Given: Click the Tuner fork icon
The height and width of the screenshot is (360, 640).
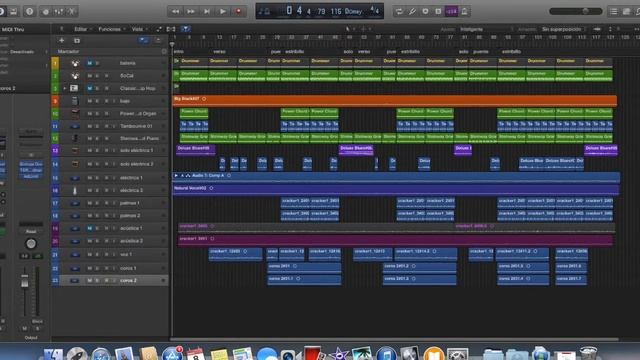Looking at the screenshot, I should 412,11.
